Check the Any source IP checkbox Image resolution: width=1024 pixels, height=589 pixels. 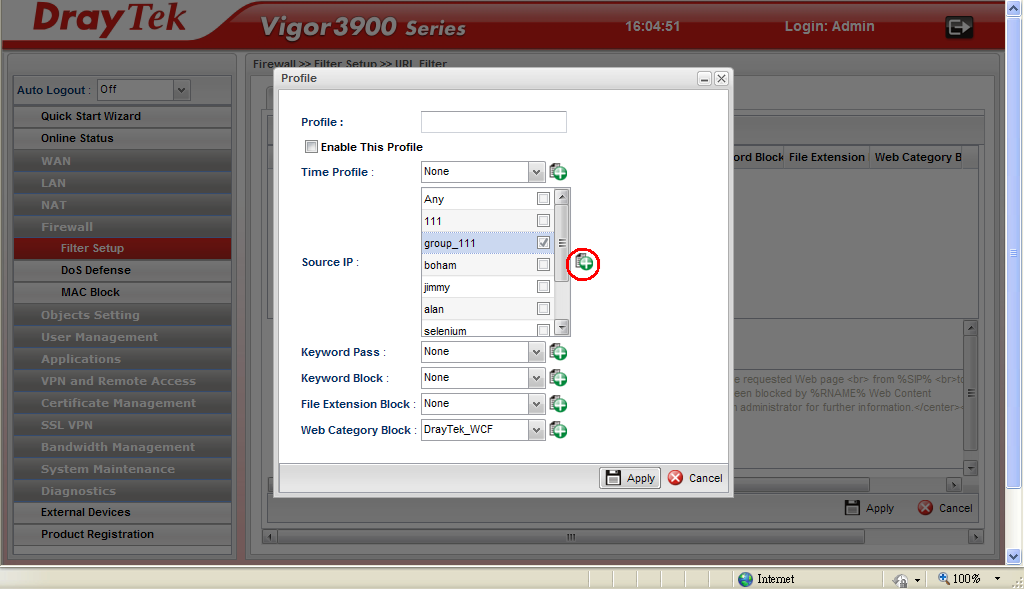pos(543,199)
